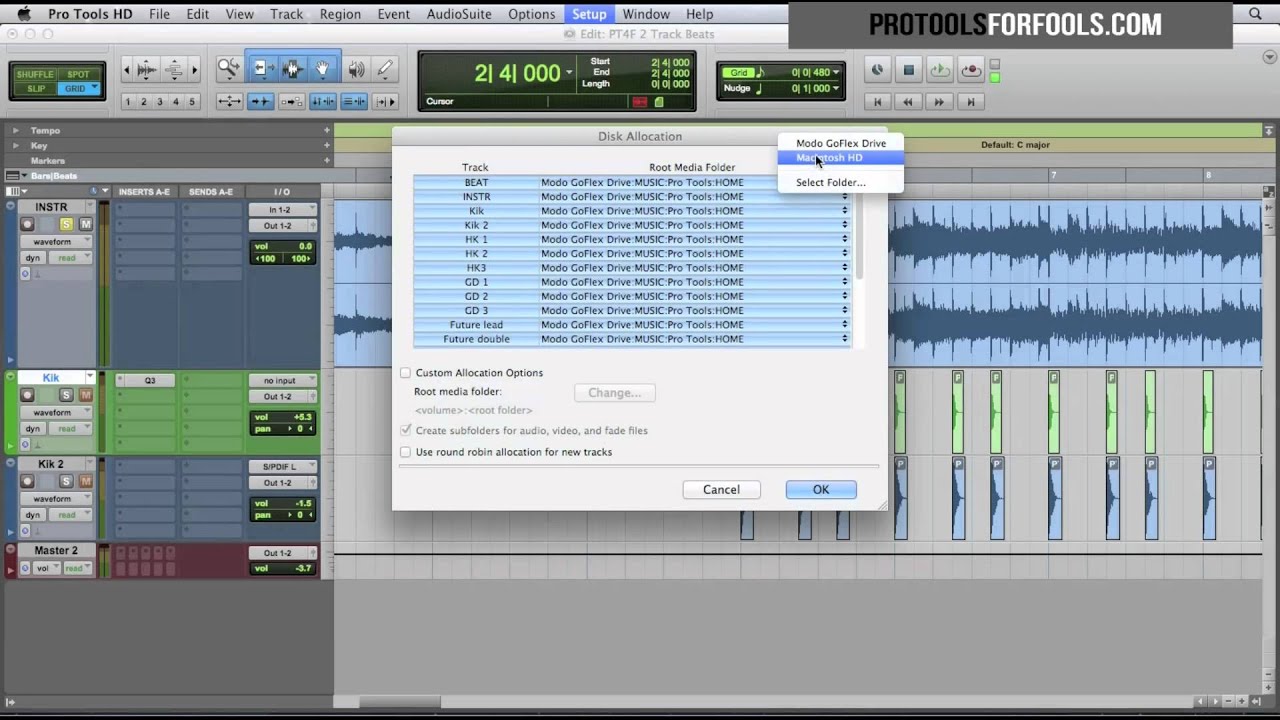Toggle Link Timeline and Edit Selection
Viewport: 1280px width, 720px height.
[323, 101]
